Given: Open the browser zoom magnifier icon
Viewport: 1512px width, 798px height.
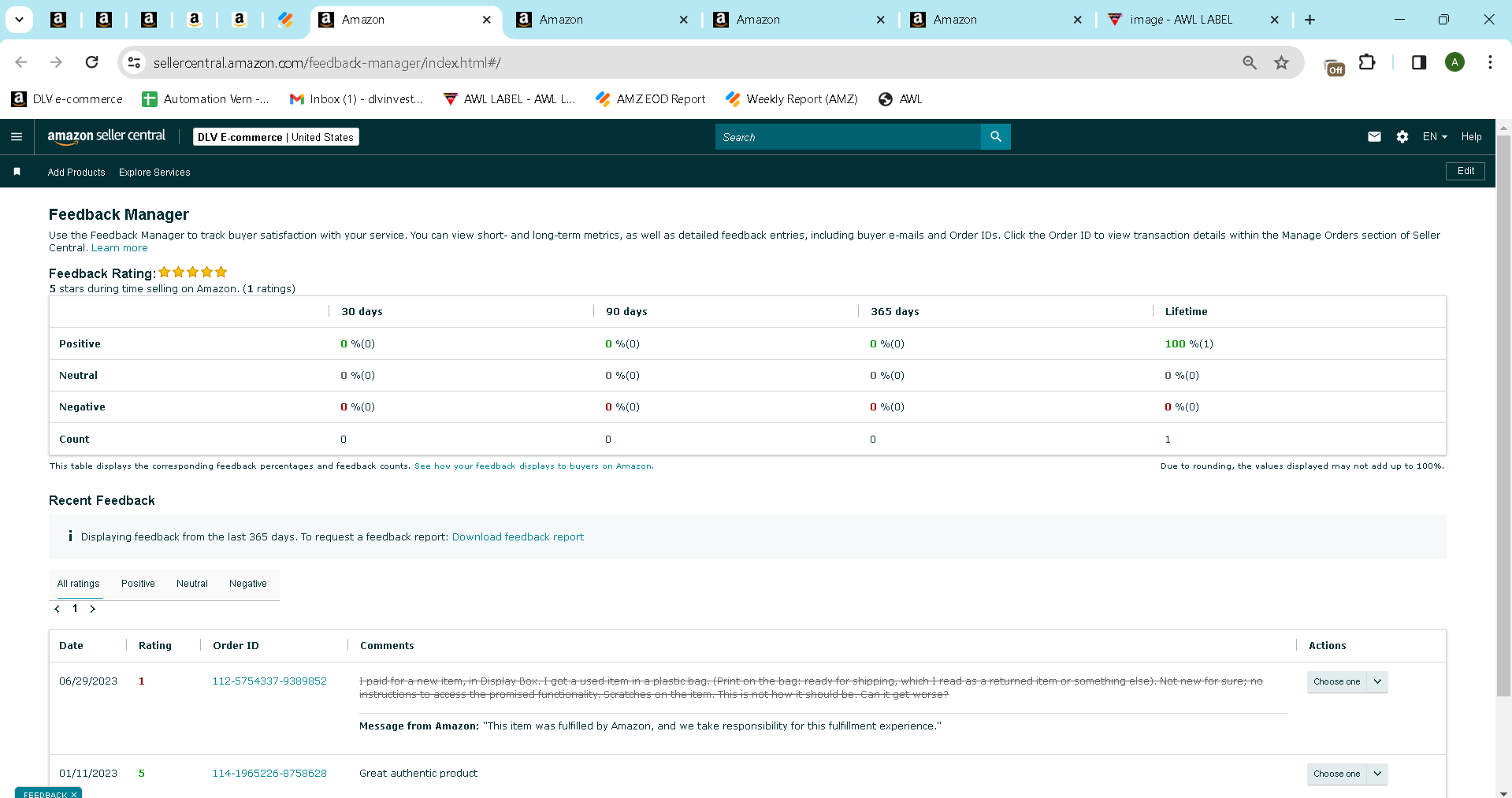Looking at the screenshot, I should click(x=1250, y=62).
